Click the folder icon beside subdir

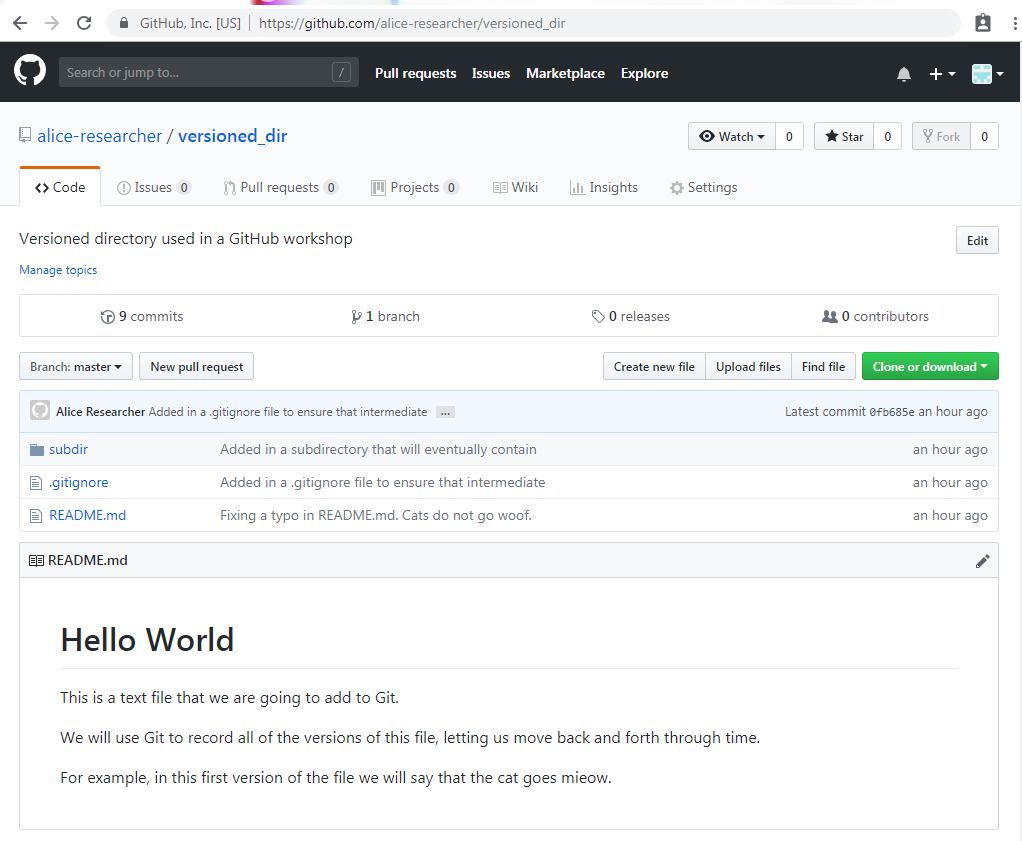(35, 448)
